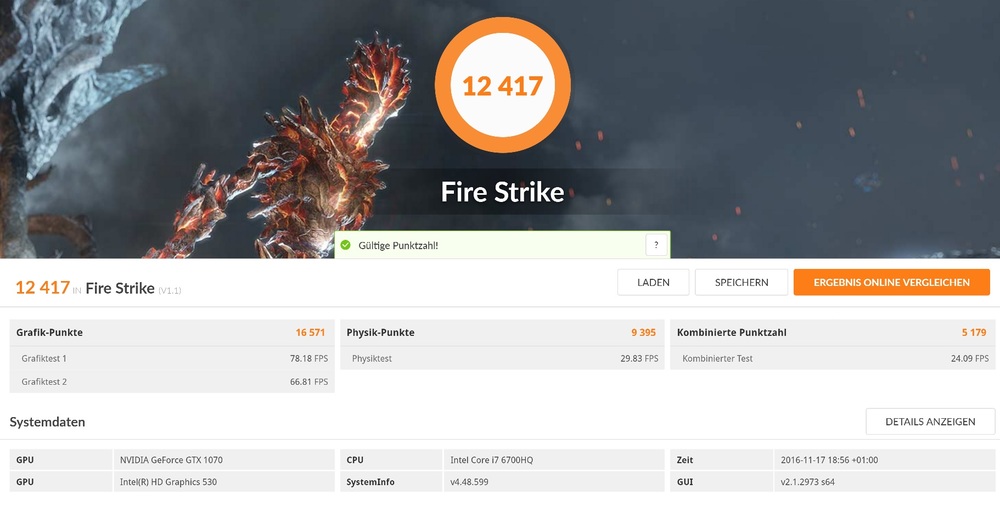The height and width of the screenshot is (506, 1000).
Task: Click the Systemdaten section heading
Action: tap(47, 422)
